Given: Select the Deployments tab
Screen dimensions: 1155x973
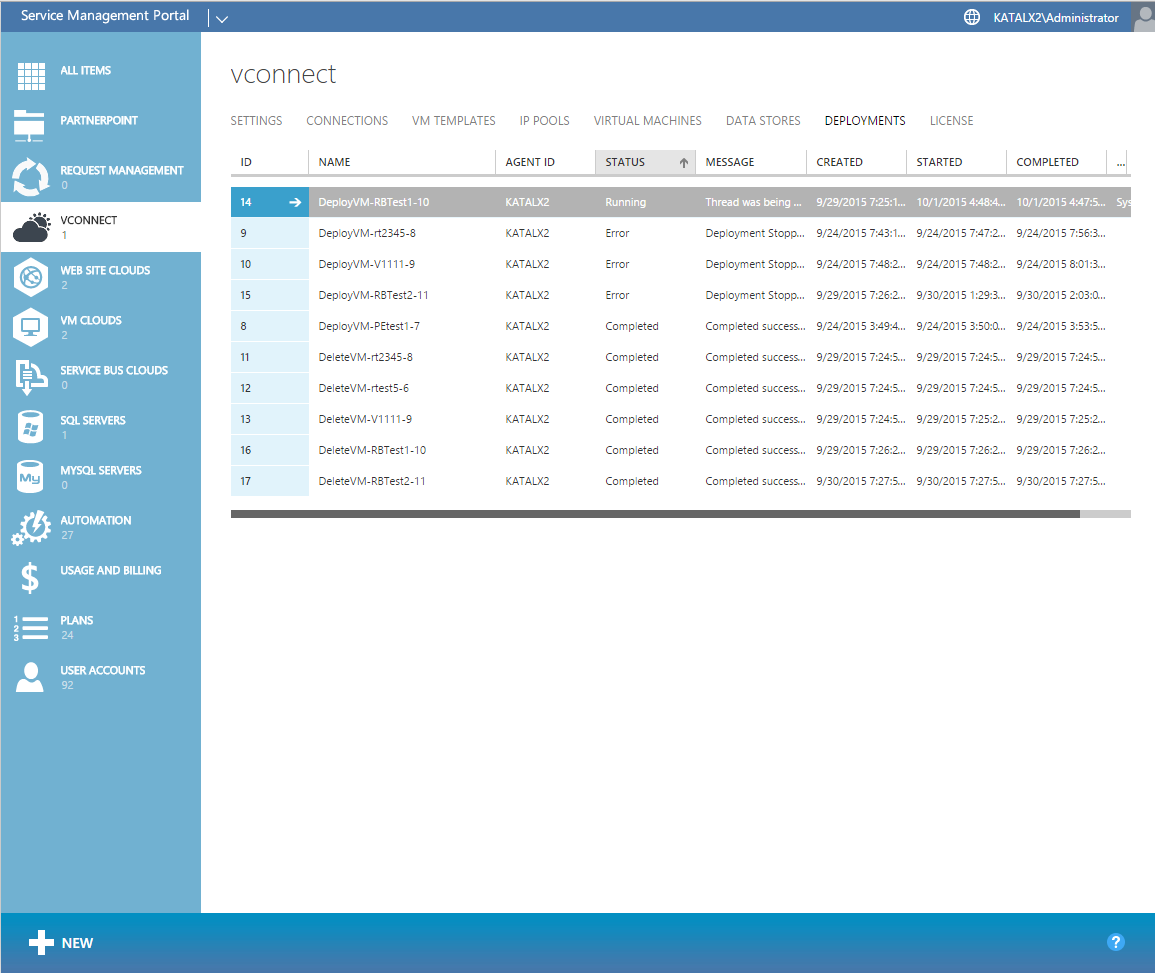Looking at the screenshot, I should pyautogui.click(x=865, y=121).
